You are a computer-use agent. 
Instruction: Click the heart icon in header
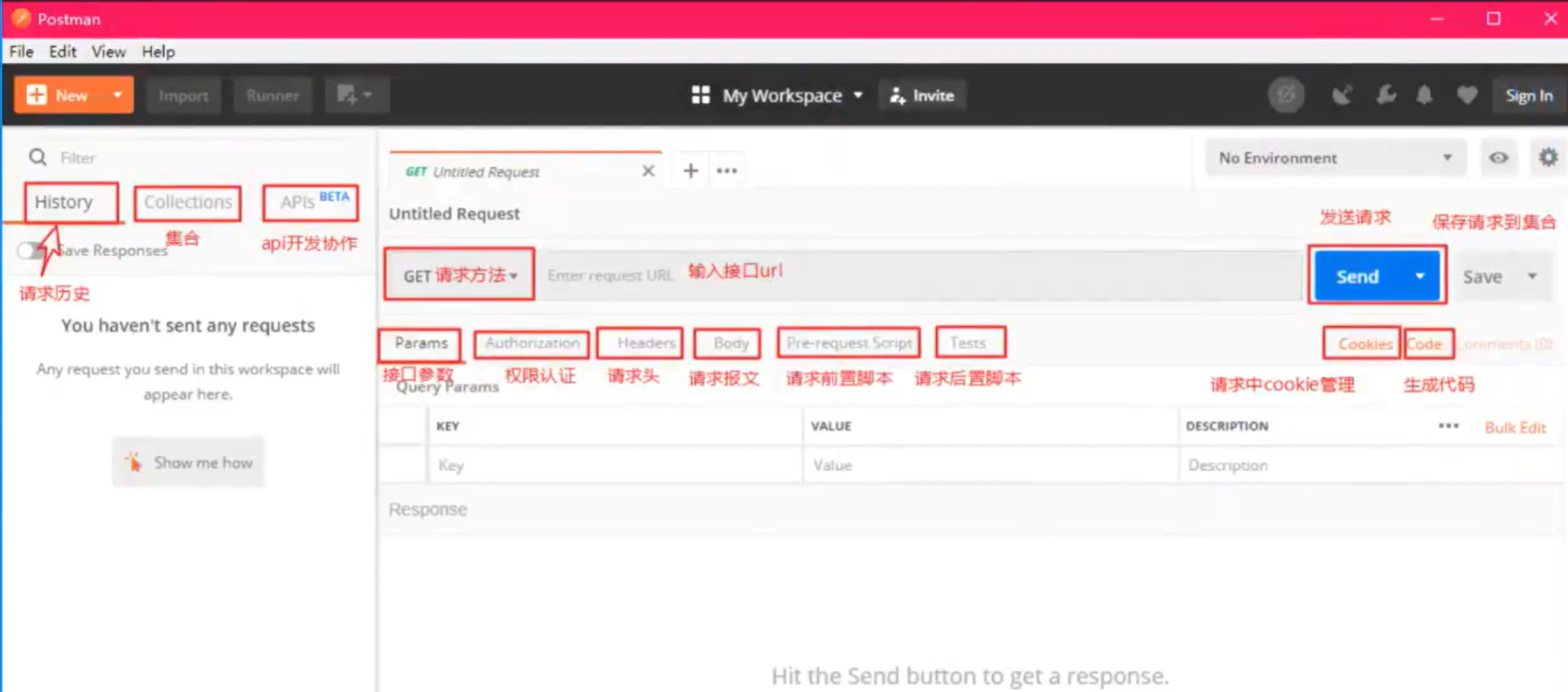(x=1467, y=95)
